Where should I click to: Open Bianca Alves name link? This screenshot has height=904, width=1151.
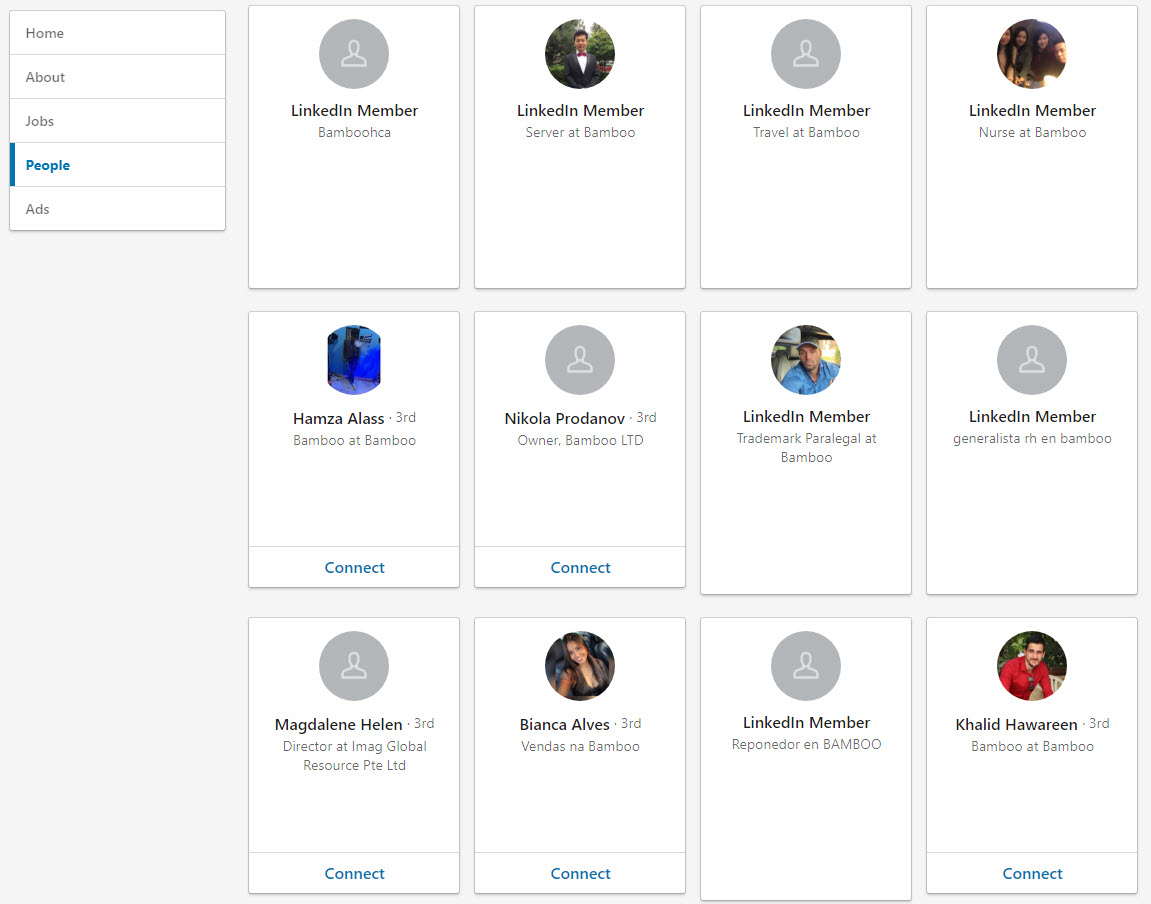(x=564, y=724)
